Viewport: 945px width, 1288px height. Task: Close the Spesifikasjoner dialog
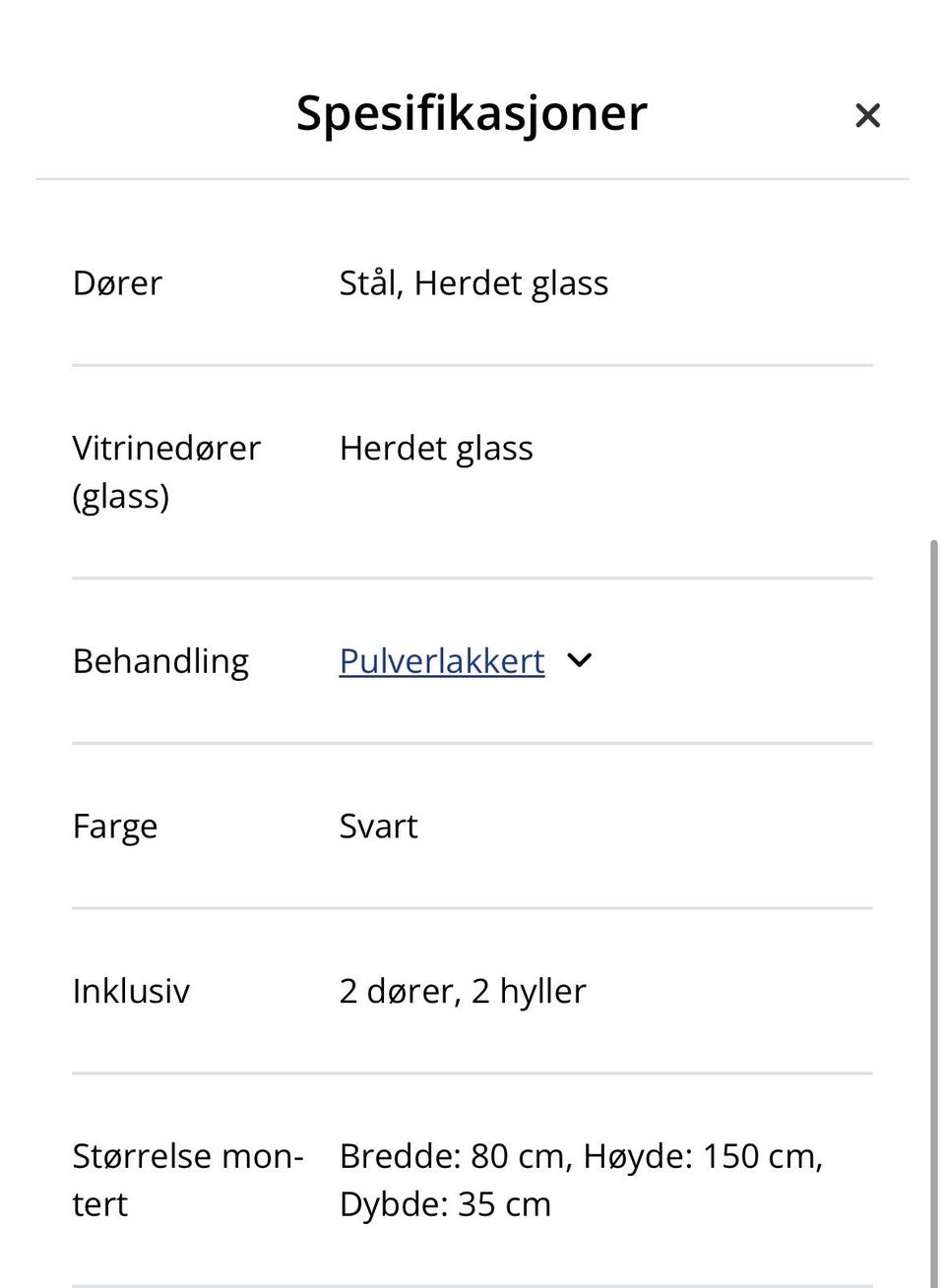coord(866,115)
